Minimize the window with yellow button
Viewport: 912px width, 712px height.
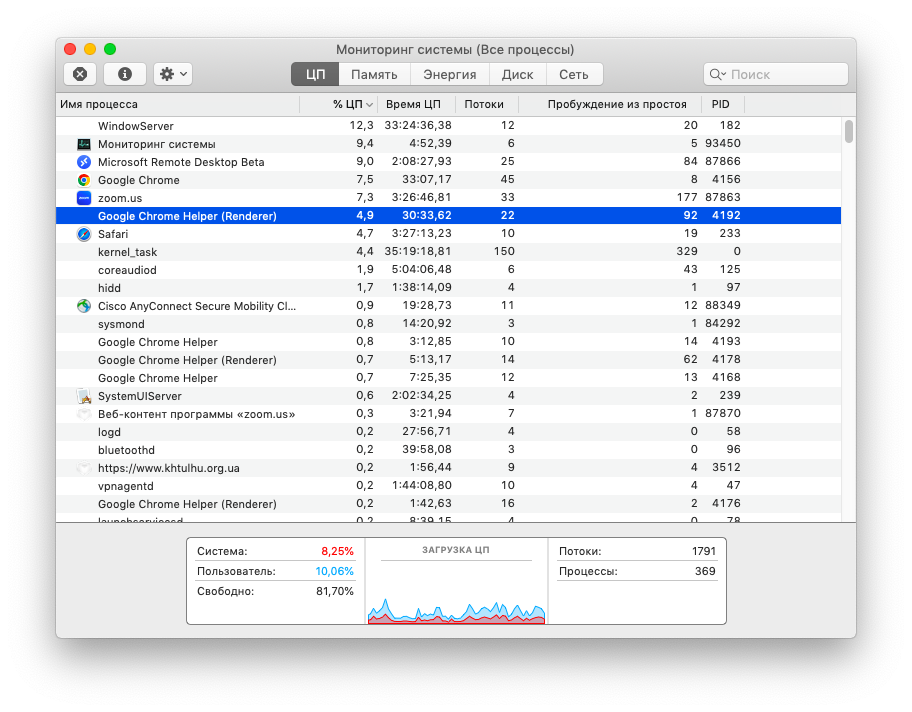90,49
